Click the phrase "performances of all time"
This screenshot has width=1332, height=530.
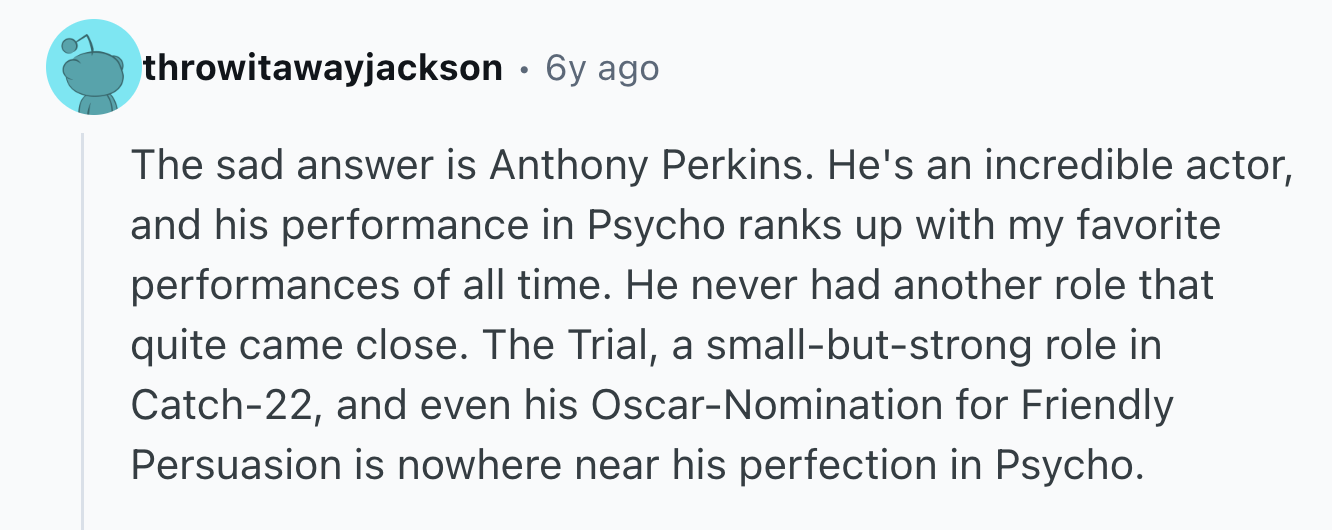point(364,285)
